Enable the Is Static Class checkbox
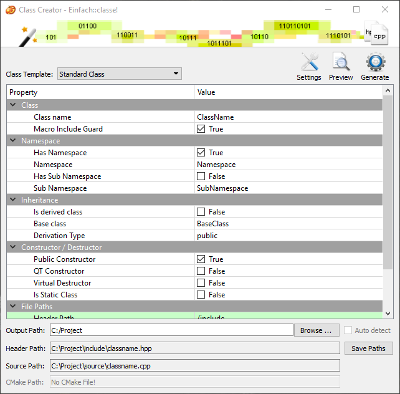400x394 pixels. [201, 295]
